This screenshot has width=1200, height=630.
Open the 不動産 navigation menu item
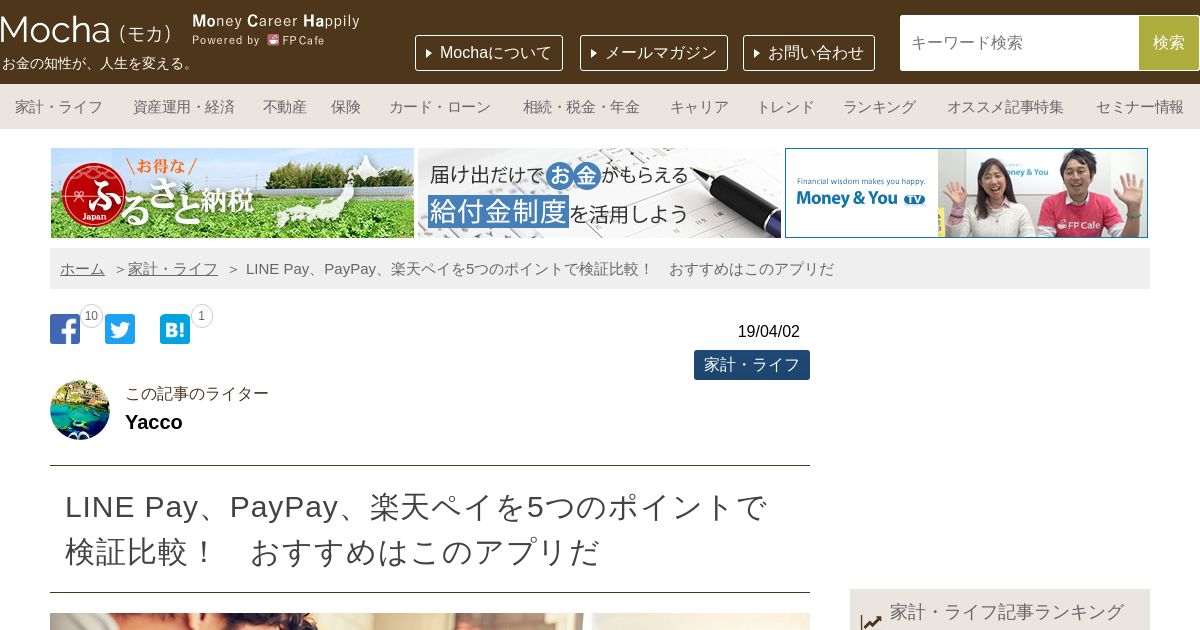(285, 107)
